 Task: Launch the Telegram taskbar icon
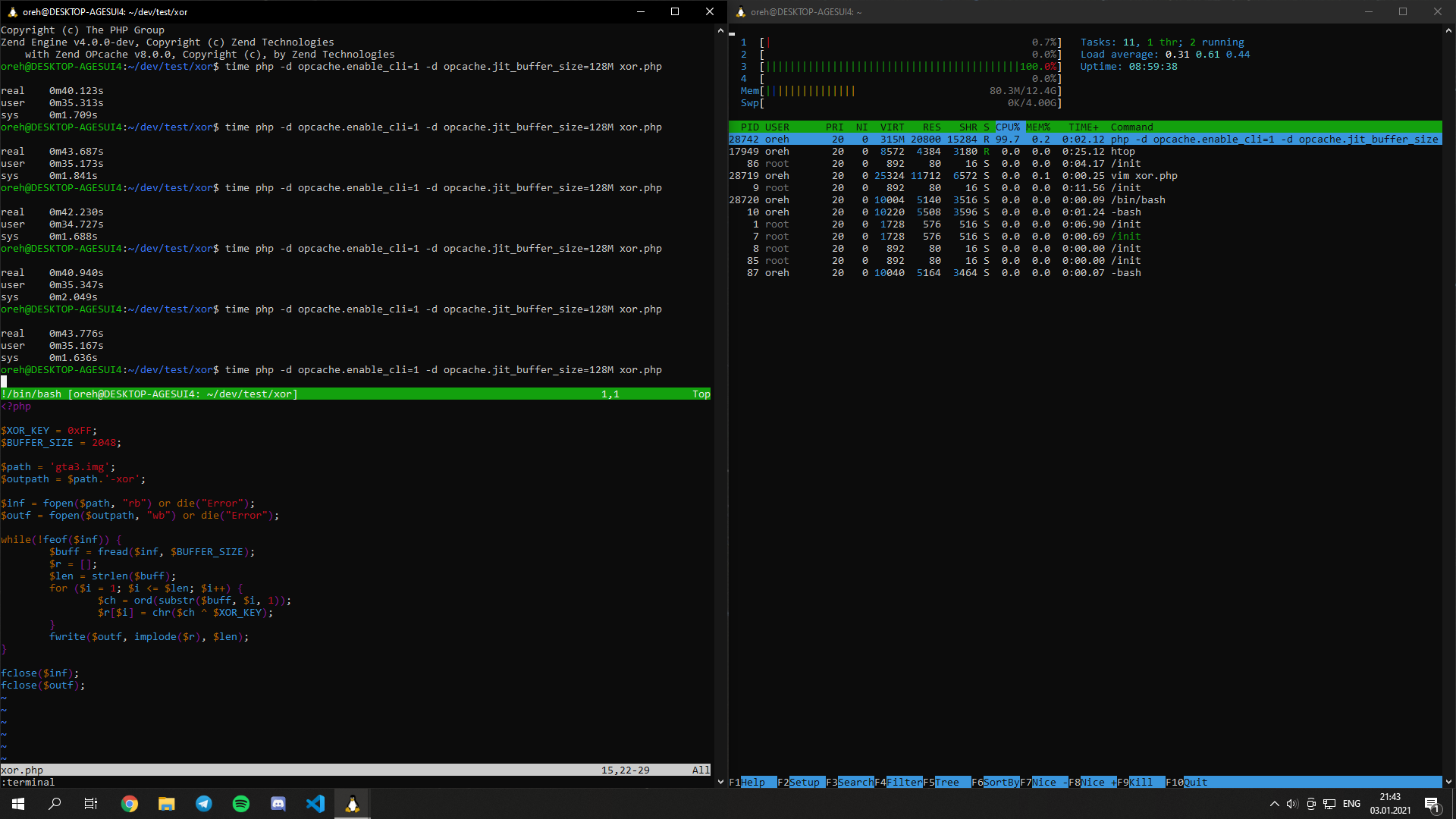click(204, 804)
